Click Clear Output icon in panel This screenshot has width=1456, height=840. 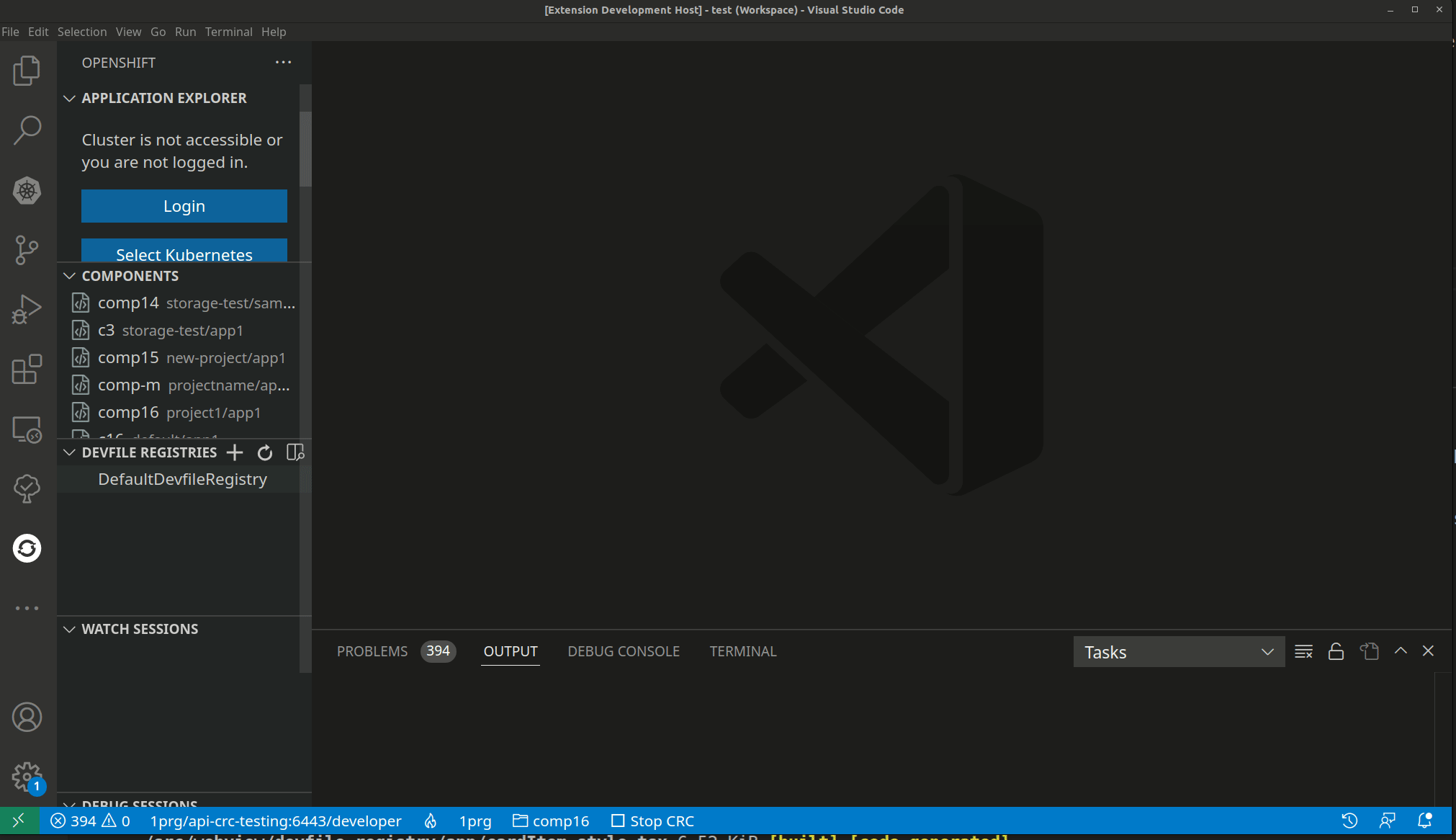tap(1303, 651)
